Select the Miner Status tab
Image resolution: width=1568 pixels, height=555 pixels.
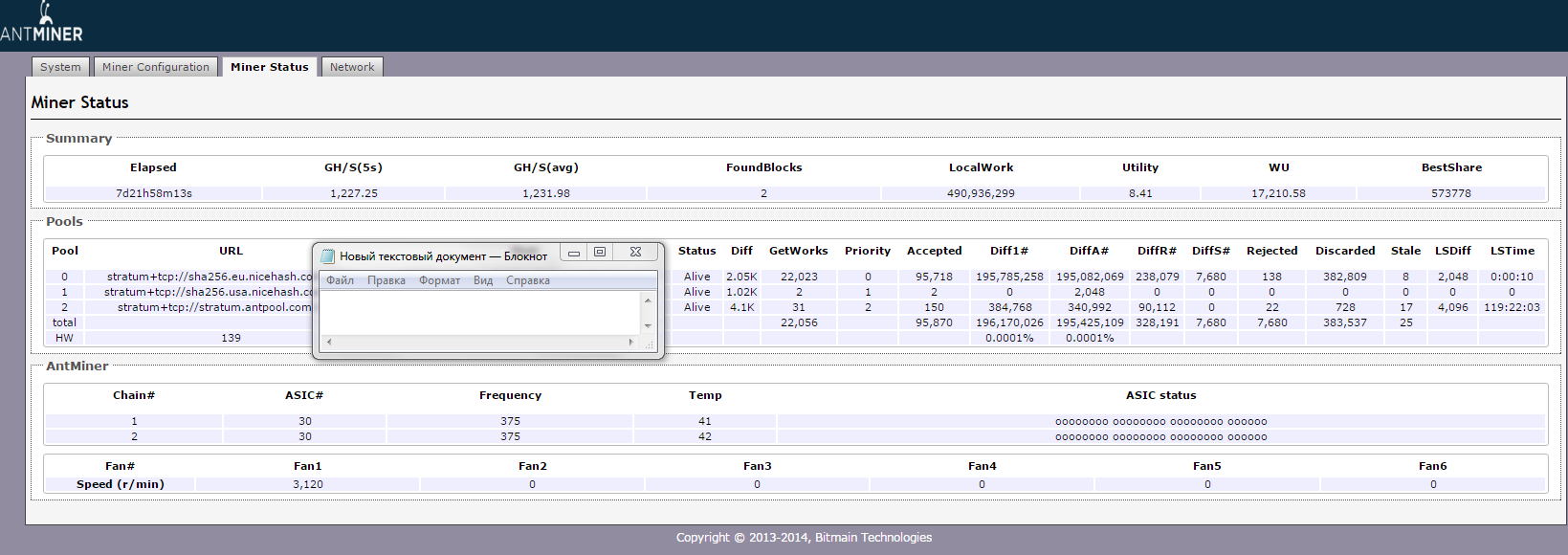[270, 67]
